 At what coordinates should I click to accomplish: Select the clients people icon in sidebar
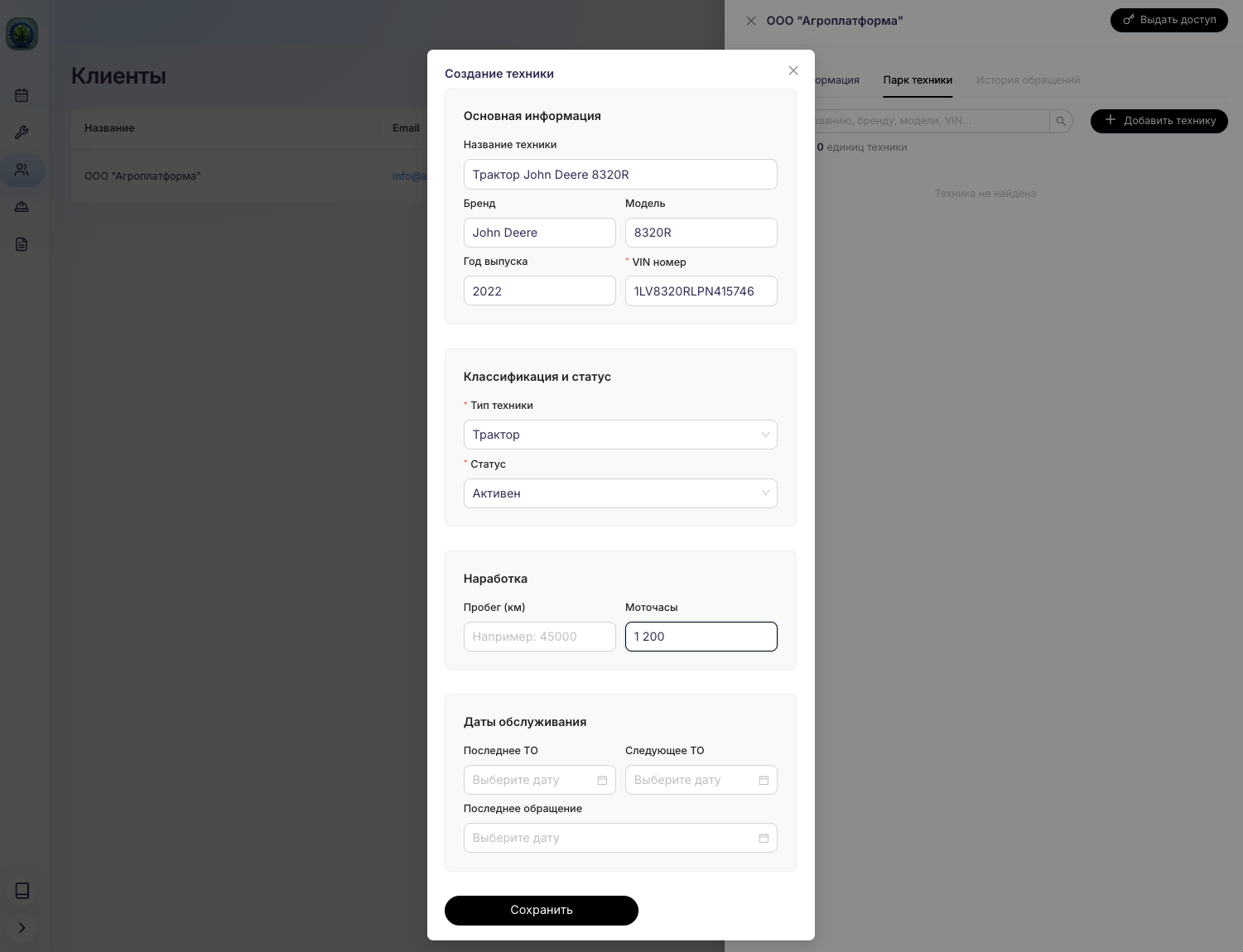(22, 170)
